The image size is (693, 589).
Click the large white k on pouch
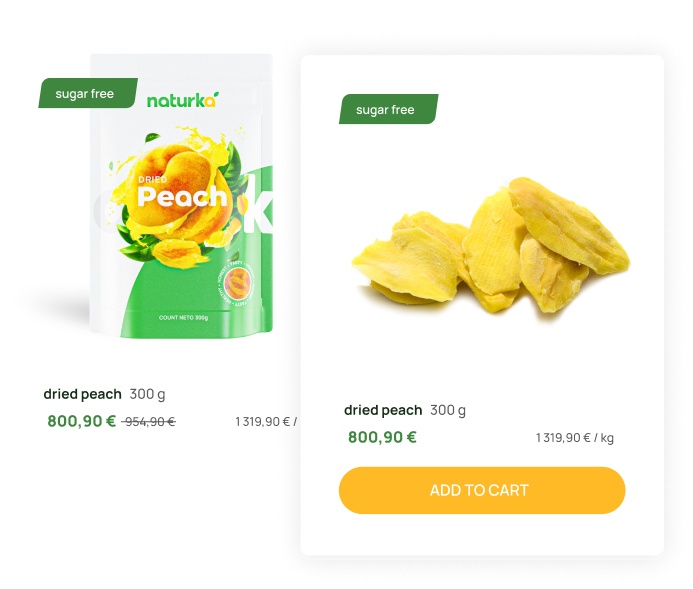pos(258,204)
